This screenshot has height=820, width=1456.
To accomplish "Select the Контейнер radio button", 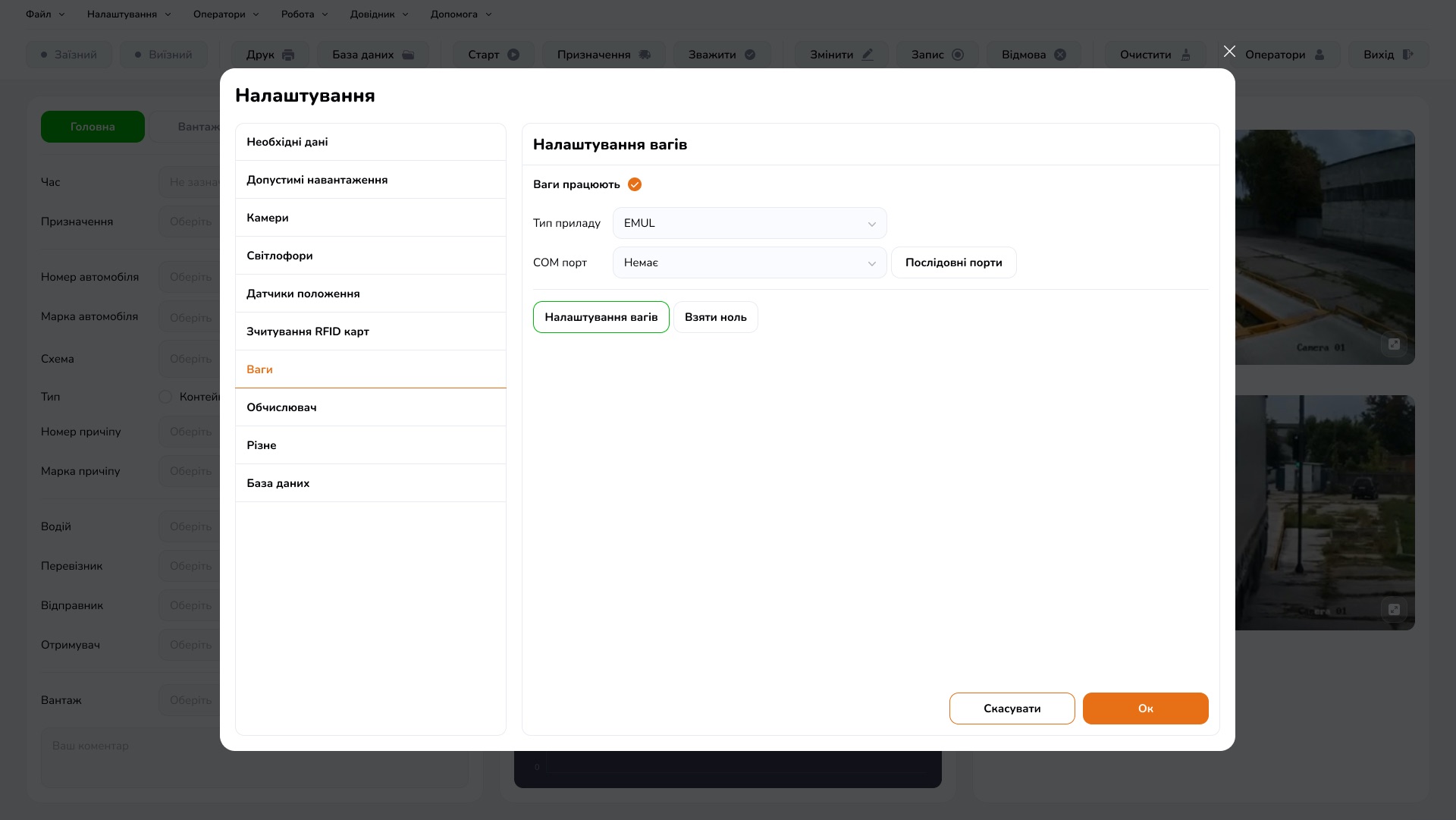I will [x=165, y=397].
